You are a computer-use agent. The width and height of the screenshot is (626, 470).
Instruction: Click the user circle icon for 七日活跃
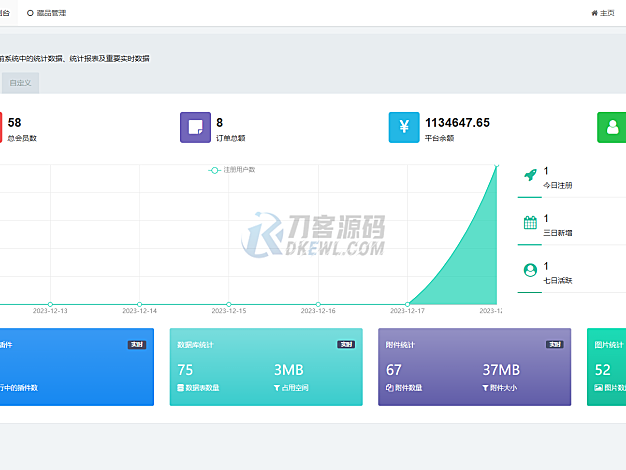530,270
